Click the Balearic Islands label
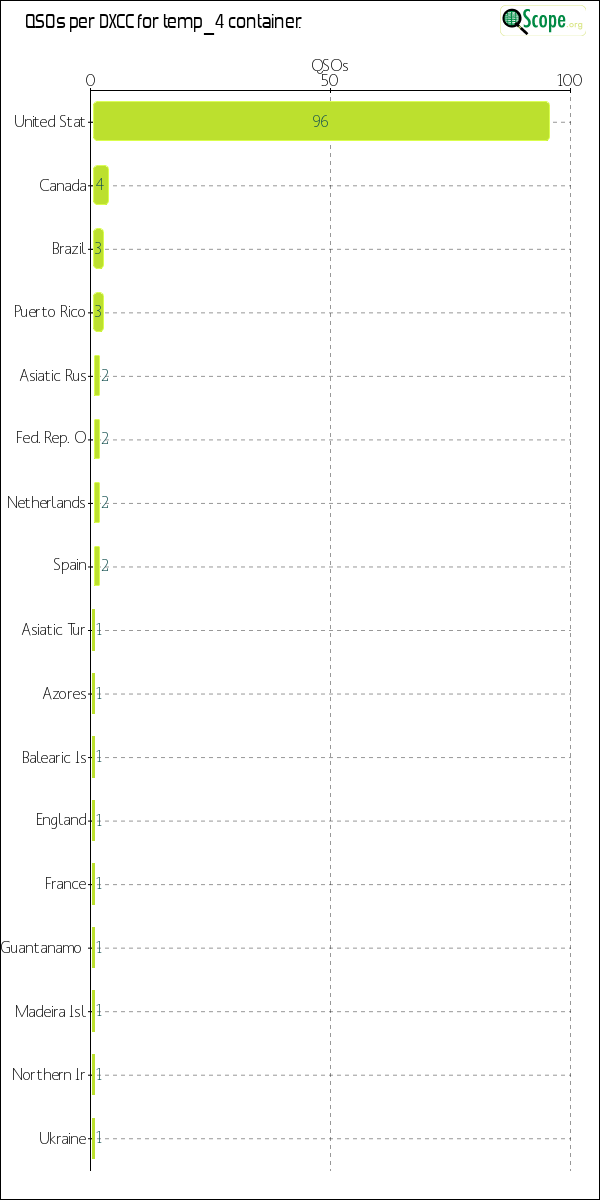This screenshot has height=1200, width=600. tap(54, 757)
